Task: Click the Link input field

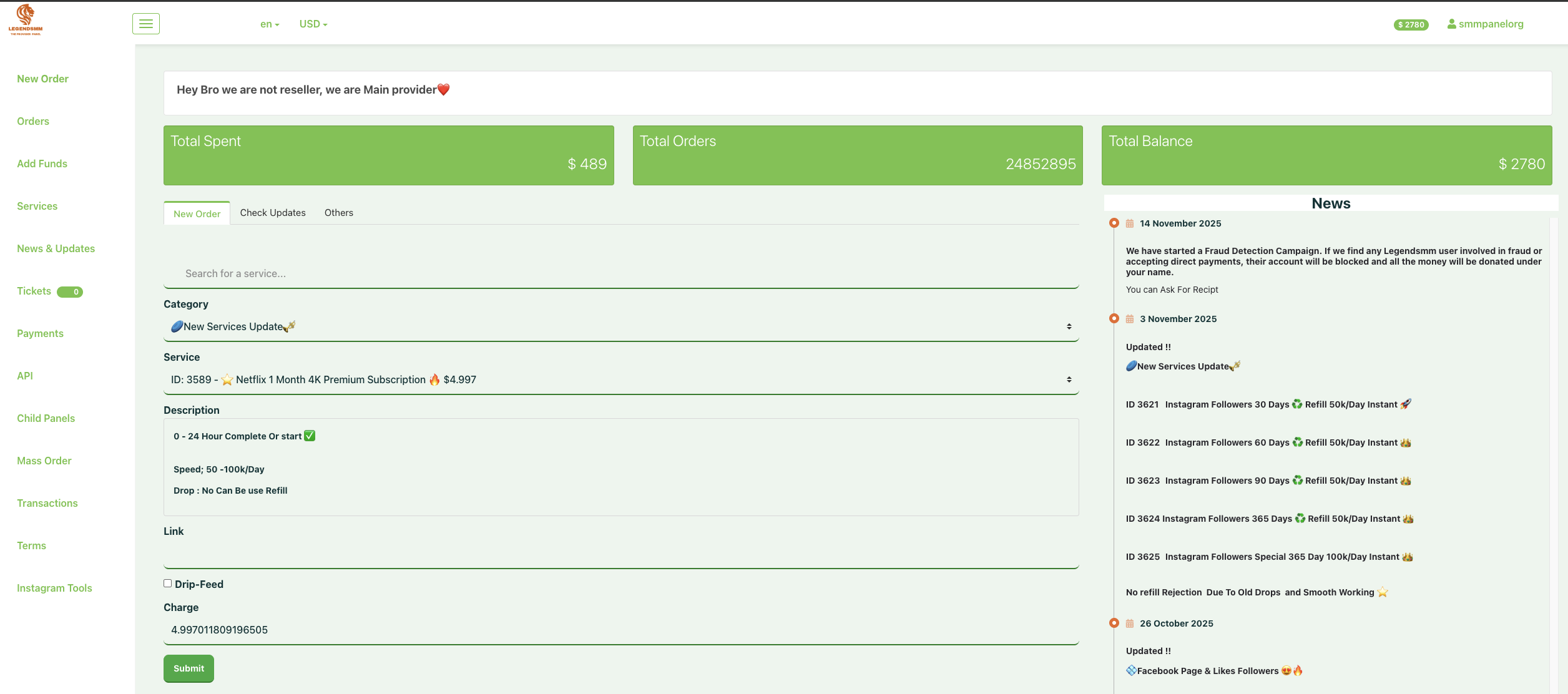Action: tap(620, 554)
